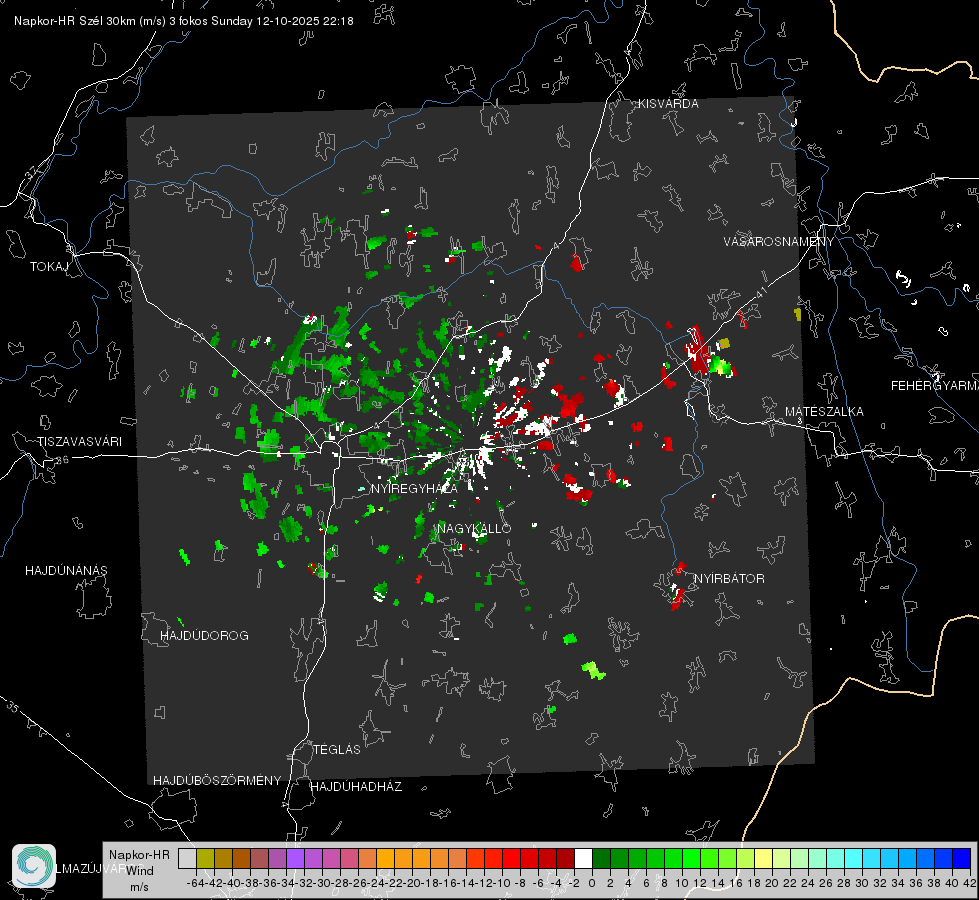Click the Napkor-HR Wind m/s legend title
This screenshot has width=979, height=900.
[x=139, y=871]
